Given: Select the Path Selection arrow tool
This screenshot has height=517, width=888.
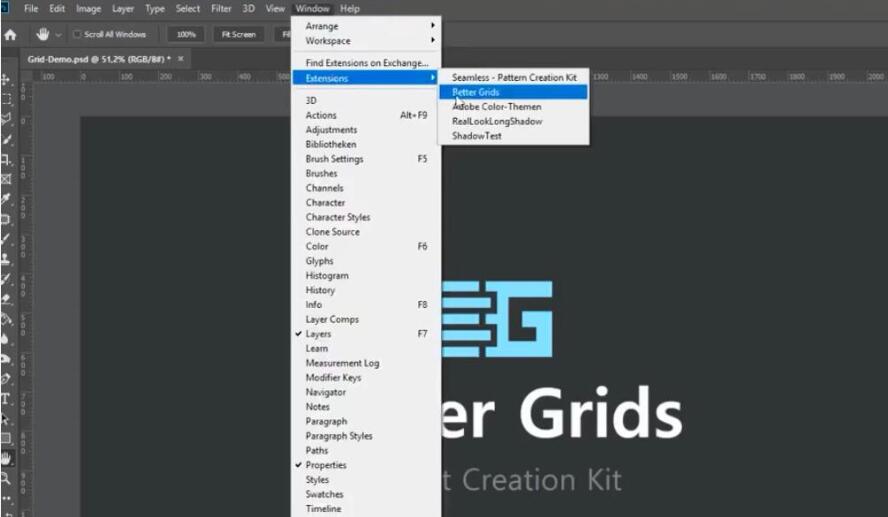Looking at the screenshot, I should 6,419.
